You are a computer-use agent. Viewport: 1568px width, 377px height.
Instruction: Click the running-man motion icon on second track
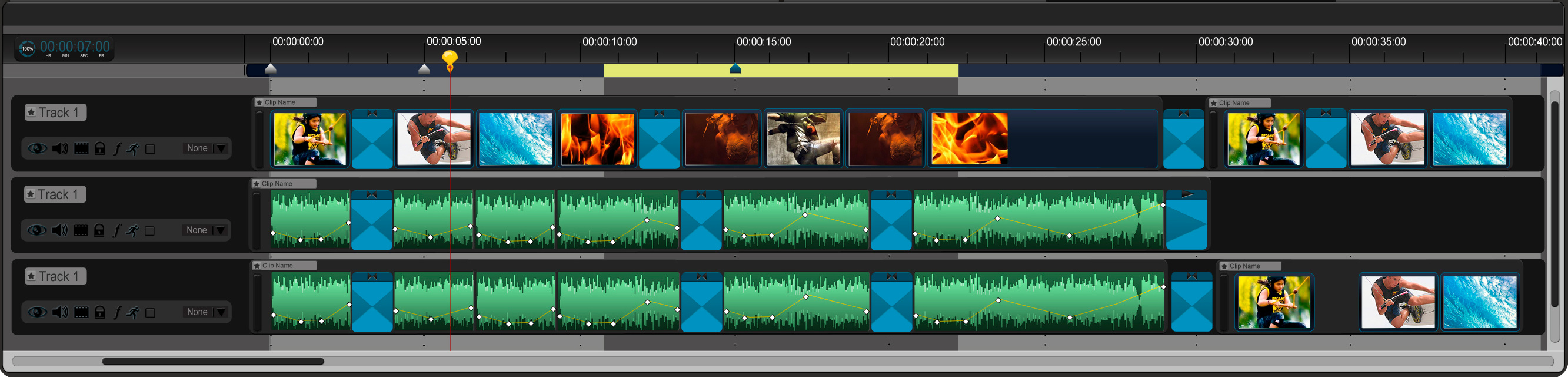(132, 231)
